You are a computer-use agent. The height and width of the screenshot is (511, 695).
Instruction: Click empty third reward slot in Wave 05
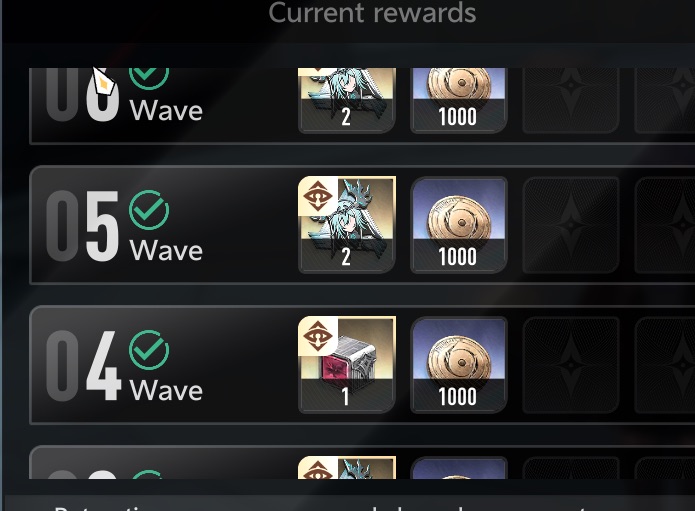(571, 225)
